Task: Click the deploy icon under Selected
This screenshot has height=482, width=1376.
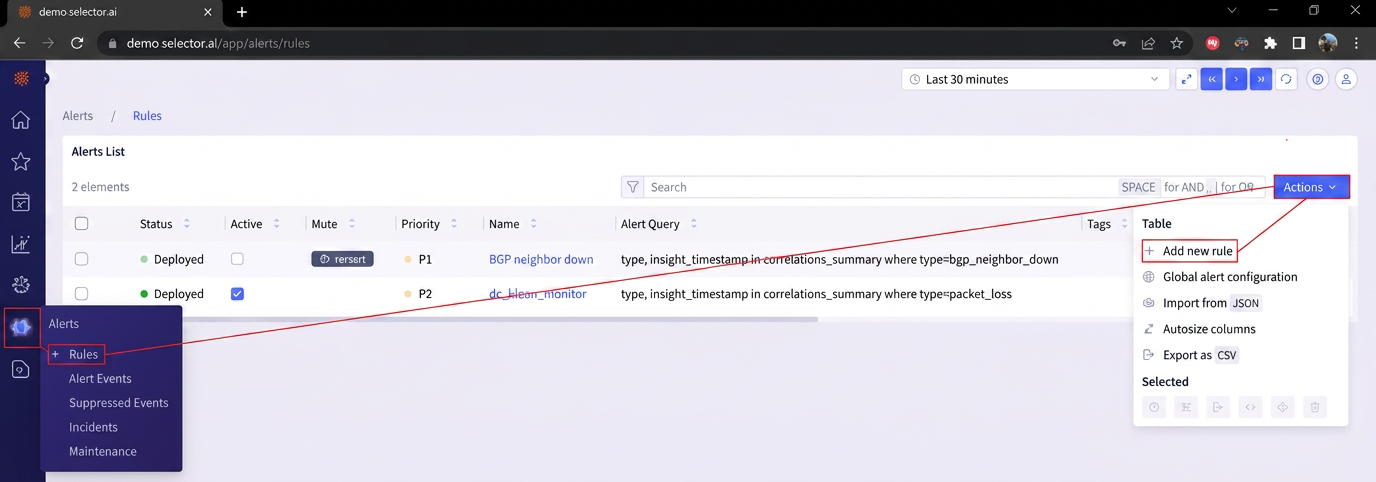Action: pyautogui.click(x=1283, y=407)
